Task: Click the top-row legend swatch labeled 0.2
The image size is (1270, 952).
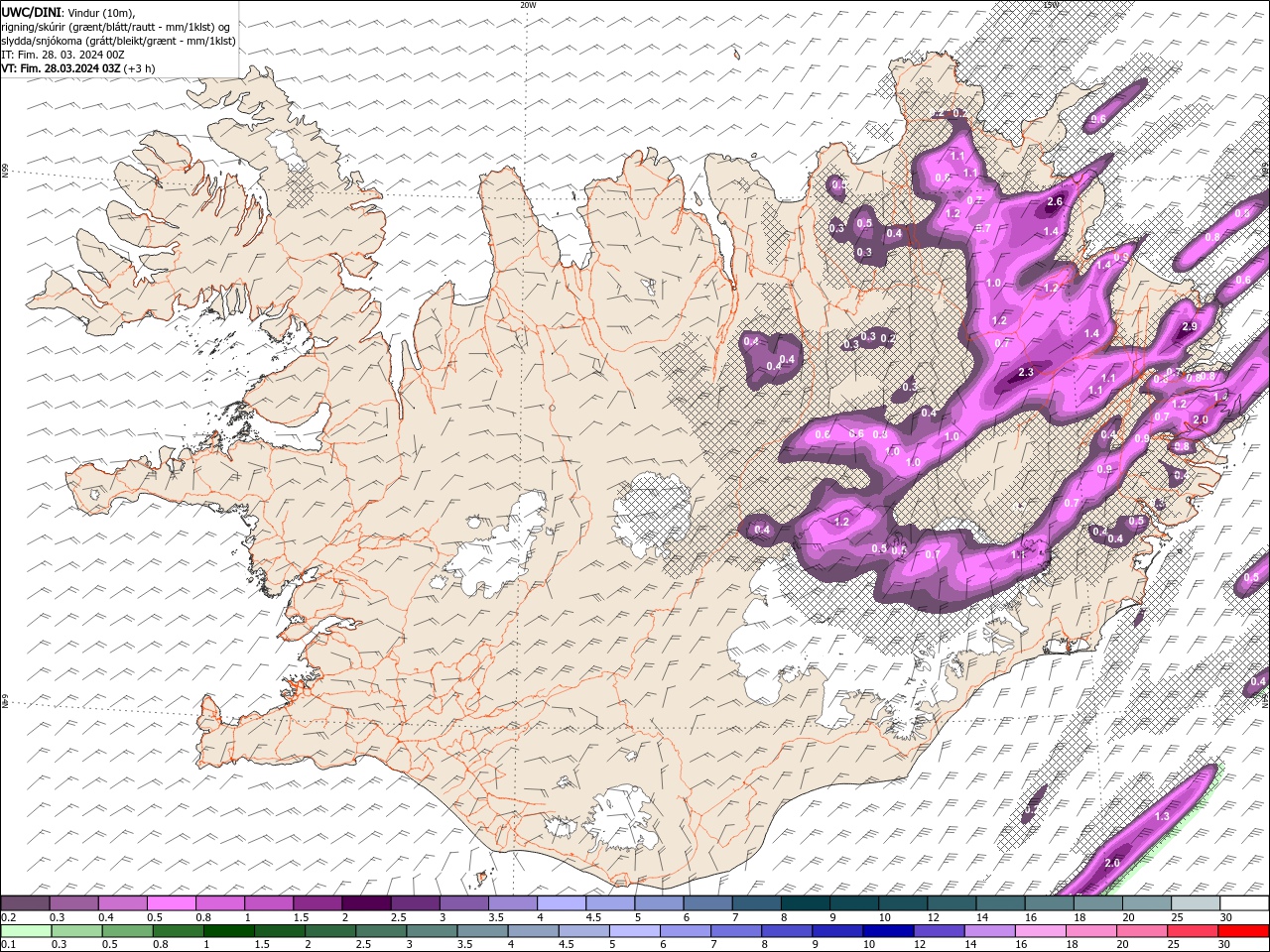Action: point(25,903)
